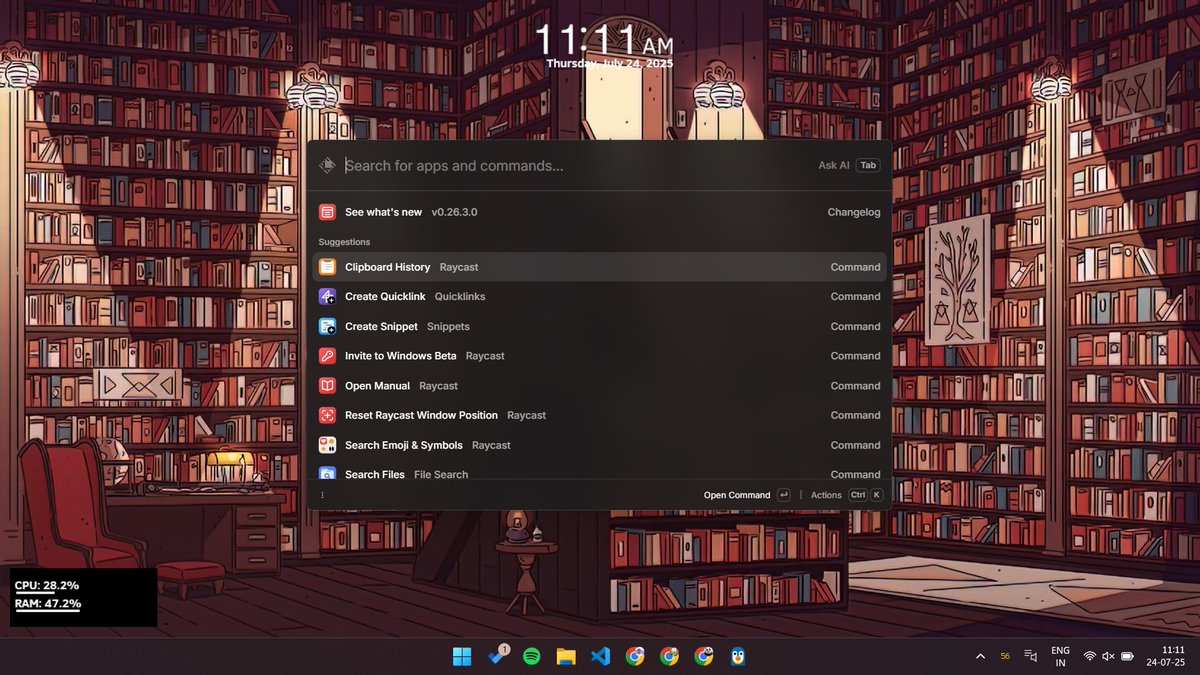Screen dimensions: 1200x675
Task: Select Reset Raycast Window Position command
Action: (599, 415)
